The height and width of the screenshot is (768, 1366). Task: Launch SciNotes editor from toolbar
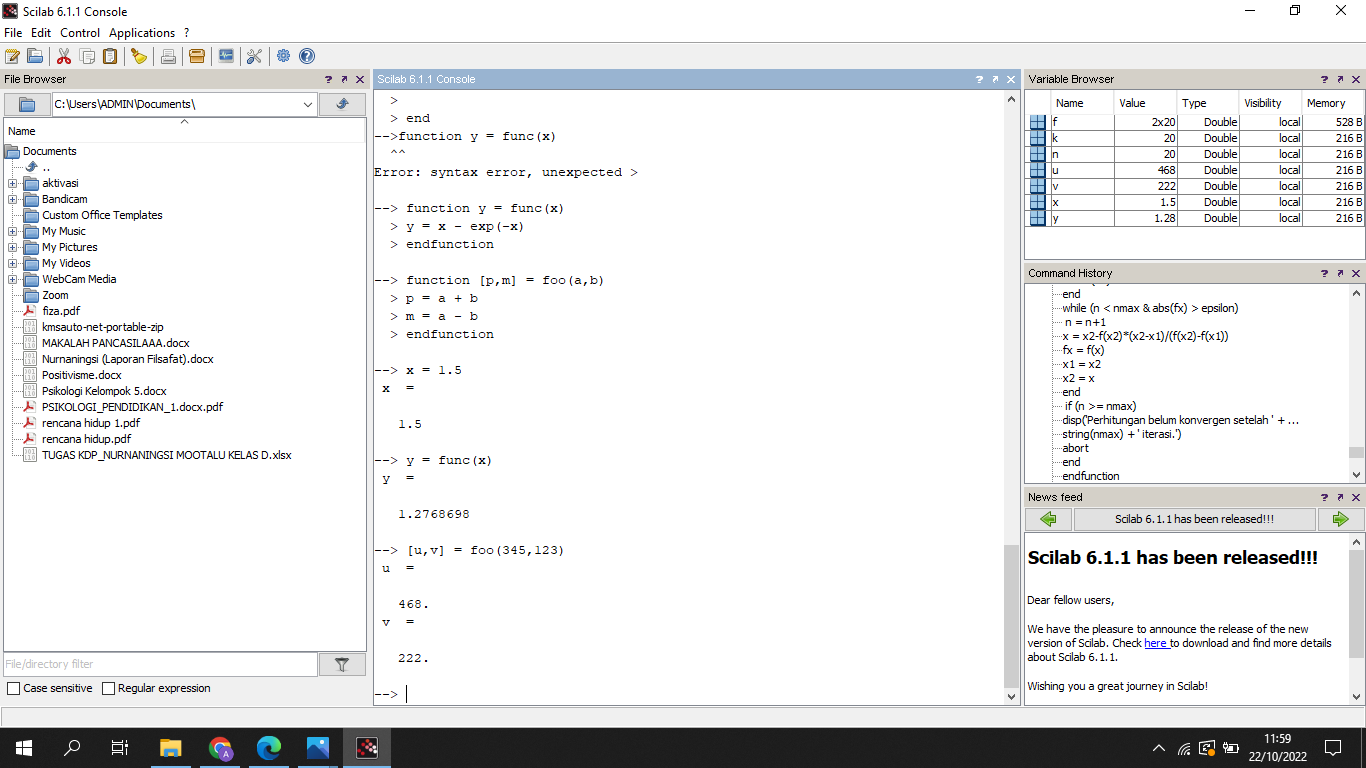pos(12,56)
